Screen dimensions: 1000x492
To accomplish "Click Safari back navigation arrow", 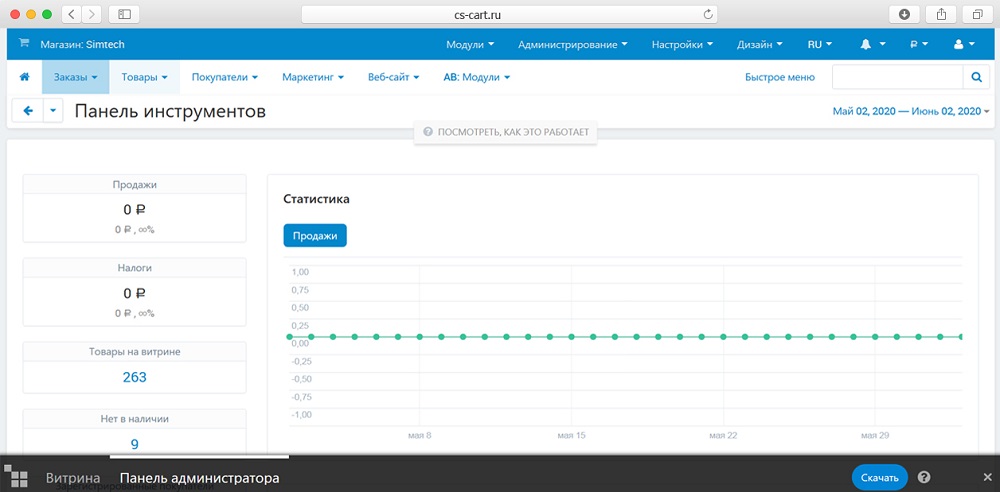I will coord(71,13).
